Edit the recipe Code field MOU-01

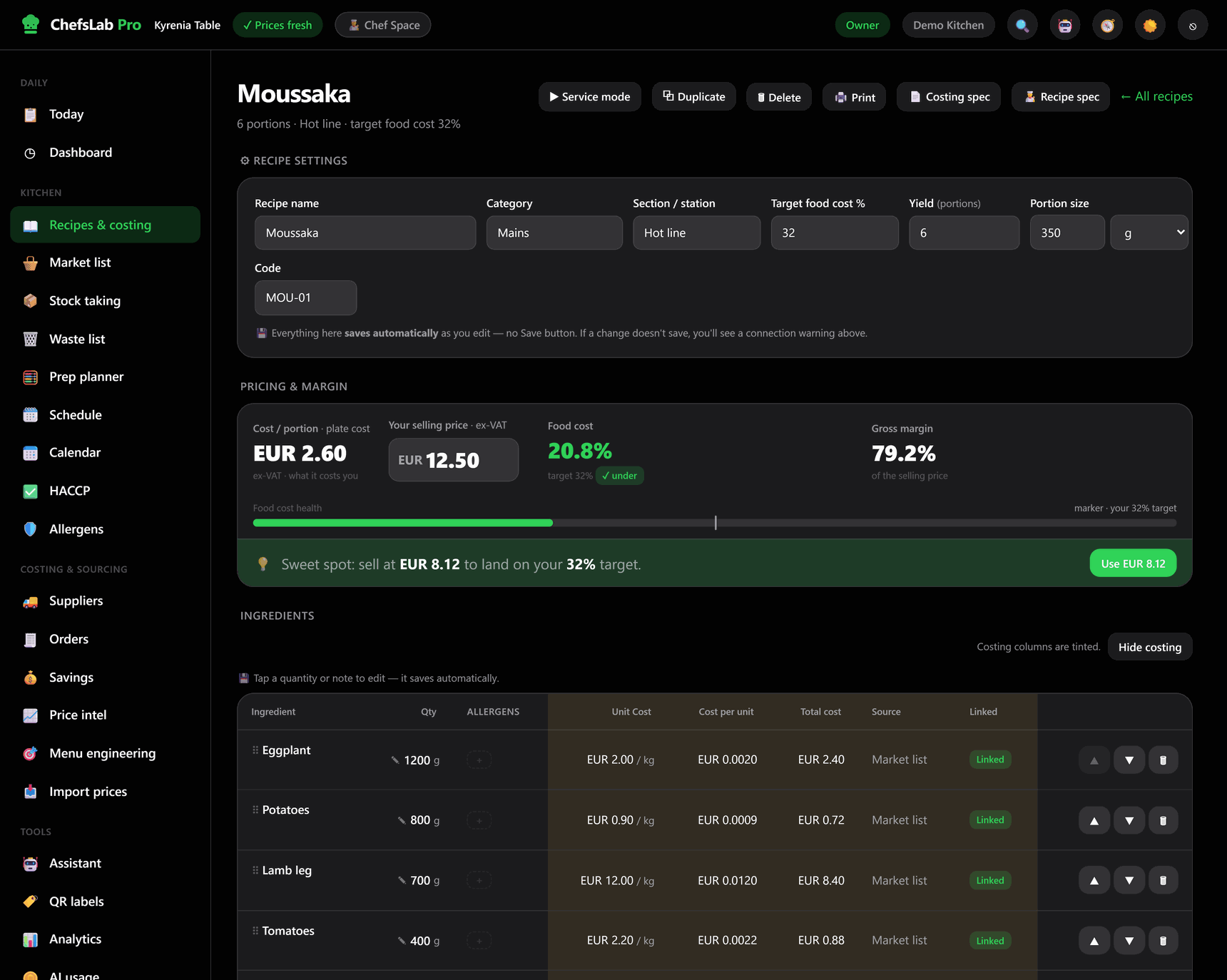[x=305, y=297]
